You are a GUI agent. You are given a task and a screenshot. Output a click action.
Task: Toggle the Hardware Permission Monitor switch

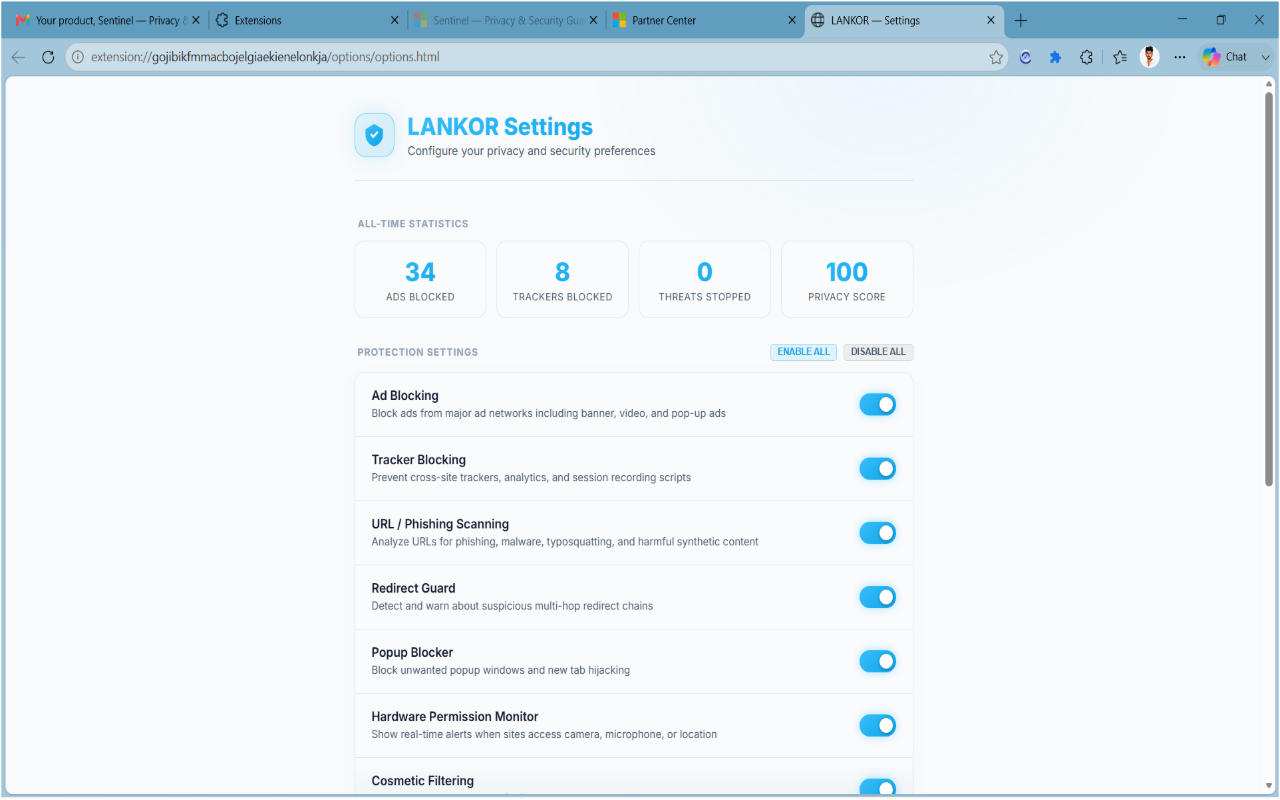tap(877, 725)
